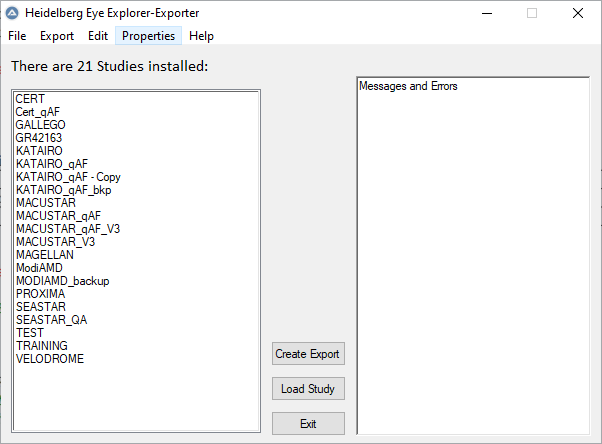
Task: Click the Exit button
Action: coord(308,424)
